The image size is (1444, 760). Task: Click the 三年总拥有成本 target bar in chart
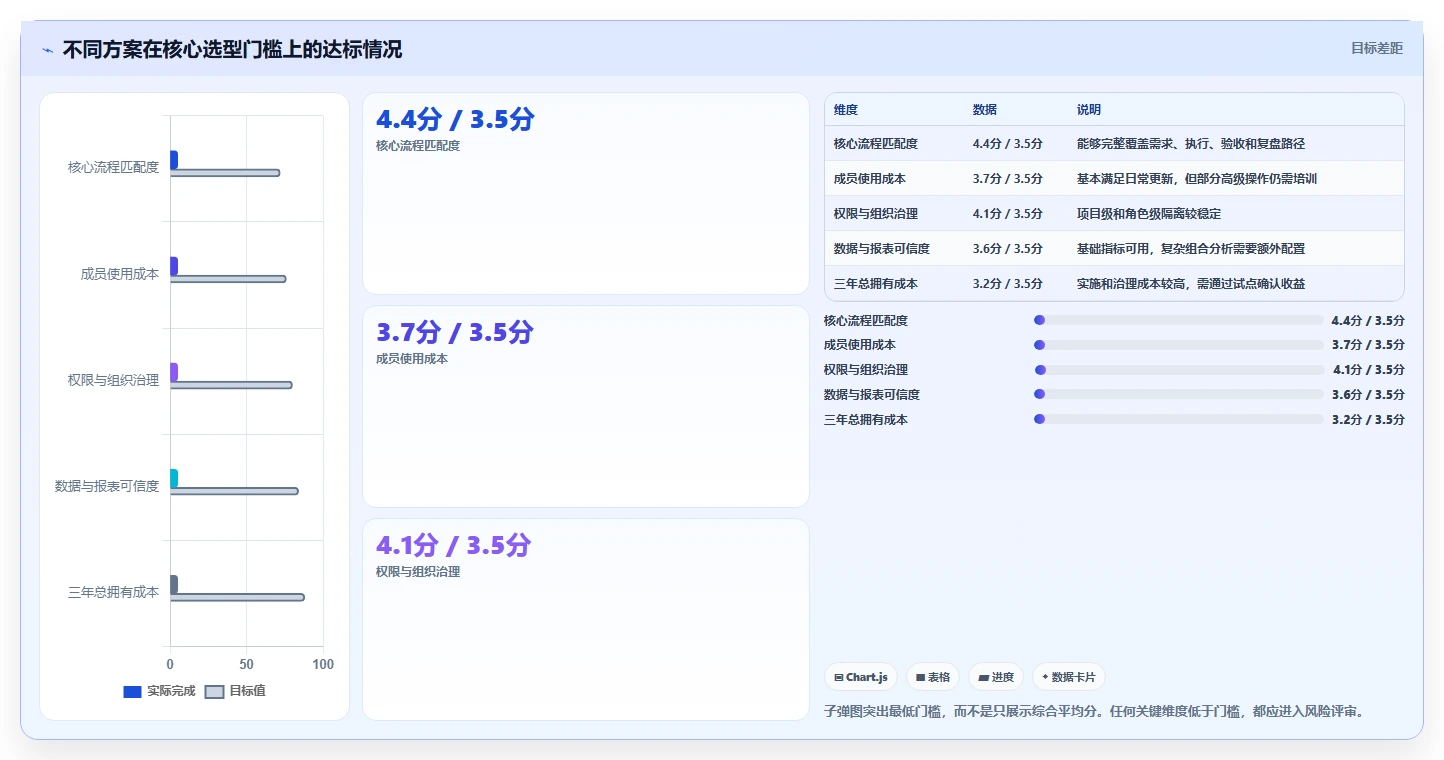tap(237, 597)
